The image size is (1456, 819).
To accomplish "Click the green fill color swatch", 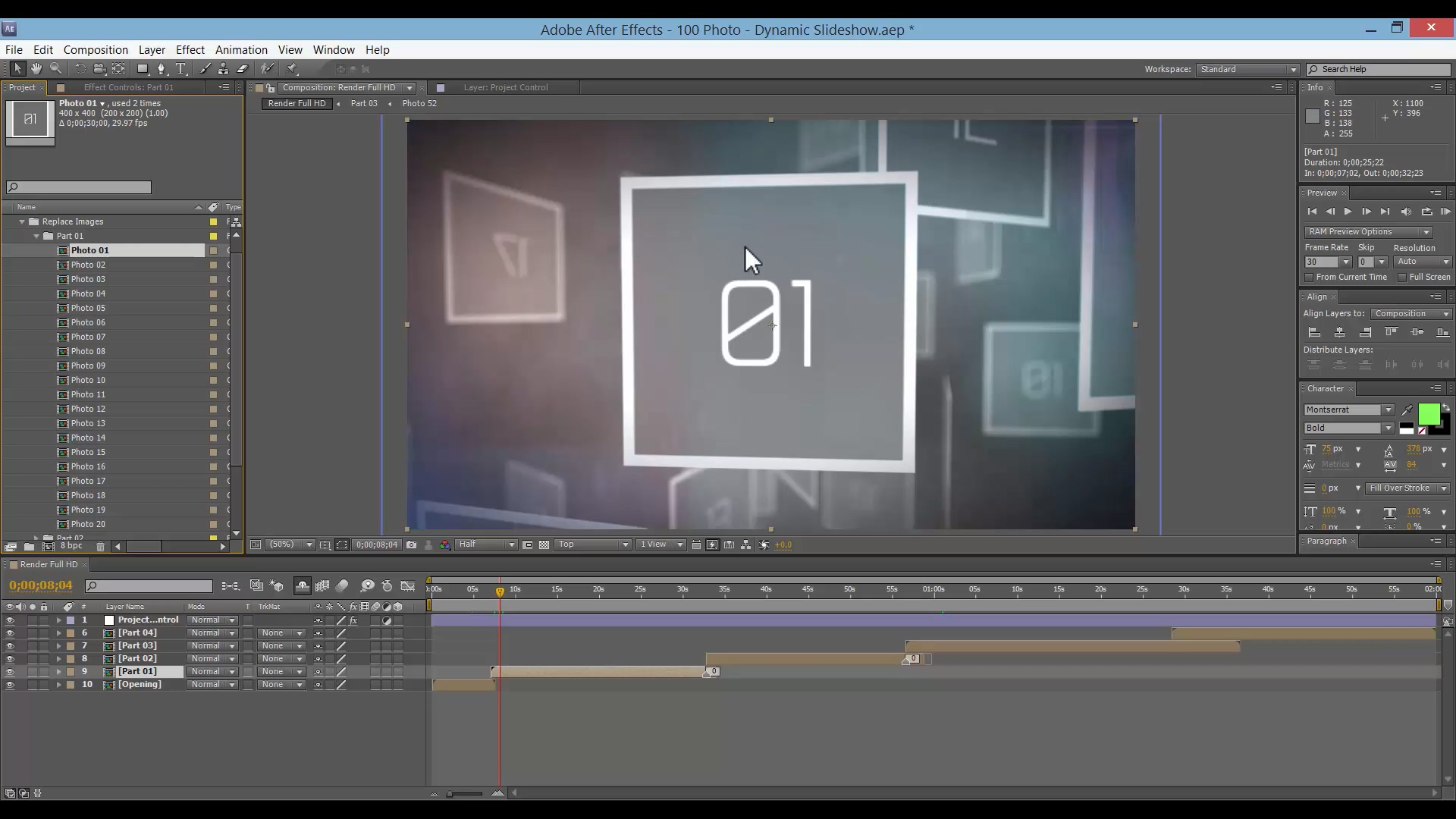I will point(1428,414).
